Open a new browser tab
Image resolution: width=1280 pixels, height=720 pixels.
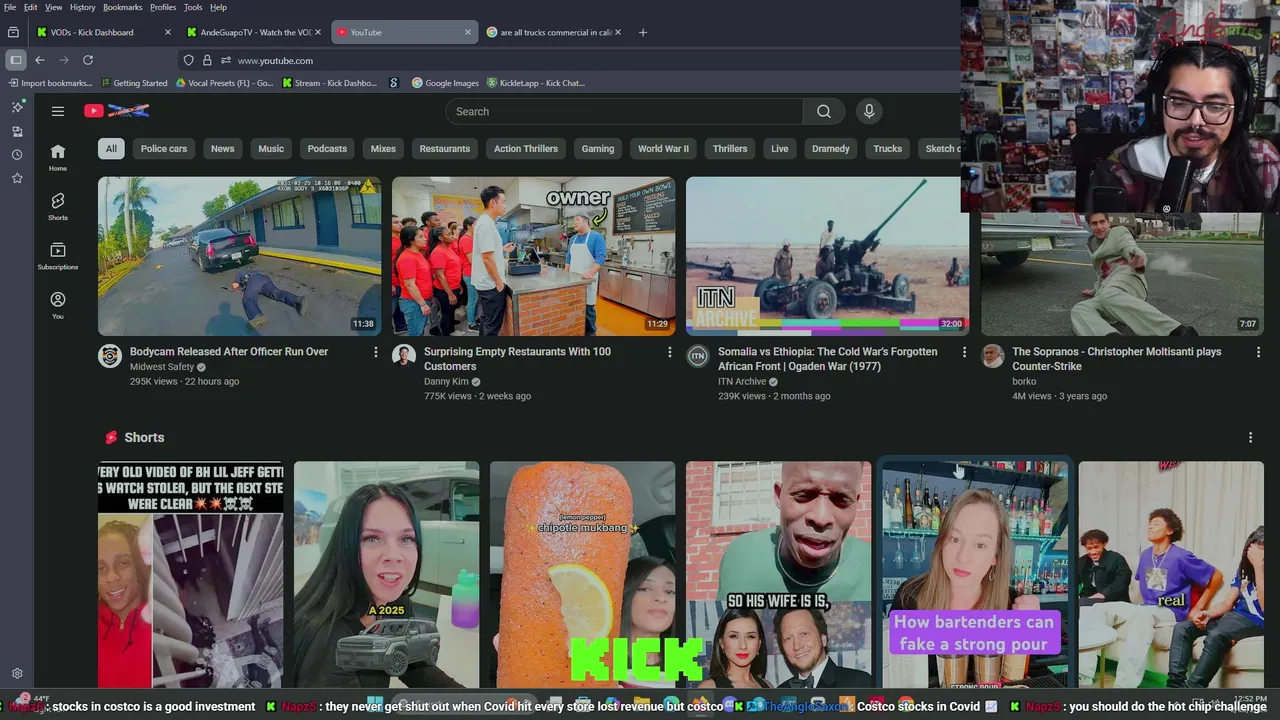(x=643, y=32)
